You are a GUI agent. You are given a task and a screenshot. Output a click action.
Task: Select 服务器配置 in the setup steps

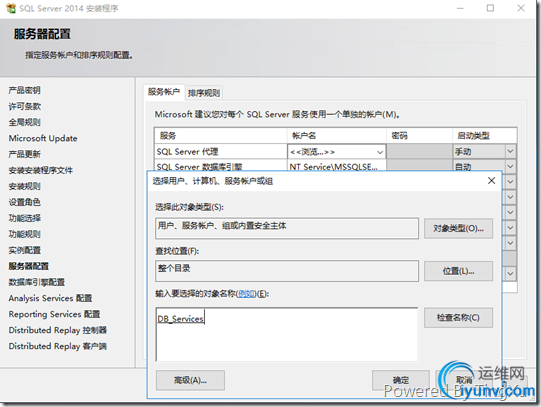[29, 266]
